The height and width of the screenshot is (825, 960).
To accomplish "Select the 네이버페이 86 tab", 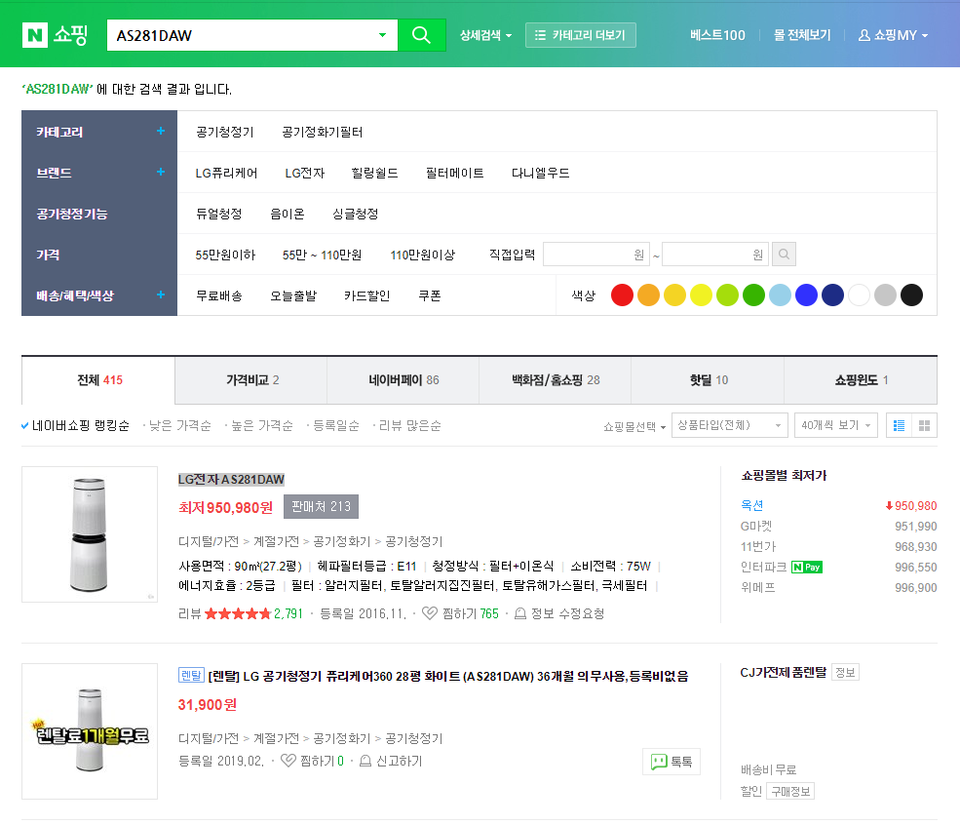I will tap(403, 380).
